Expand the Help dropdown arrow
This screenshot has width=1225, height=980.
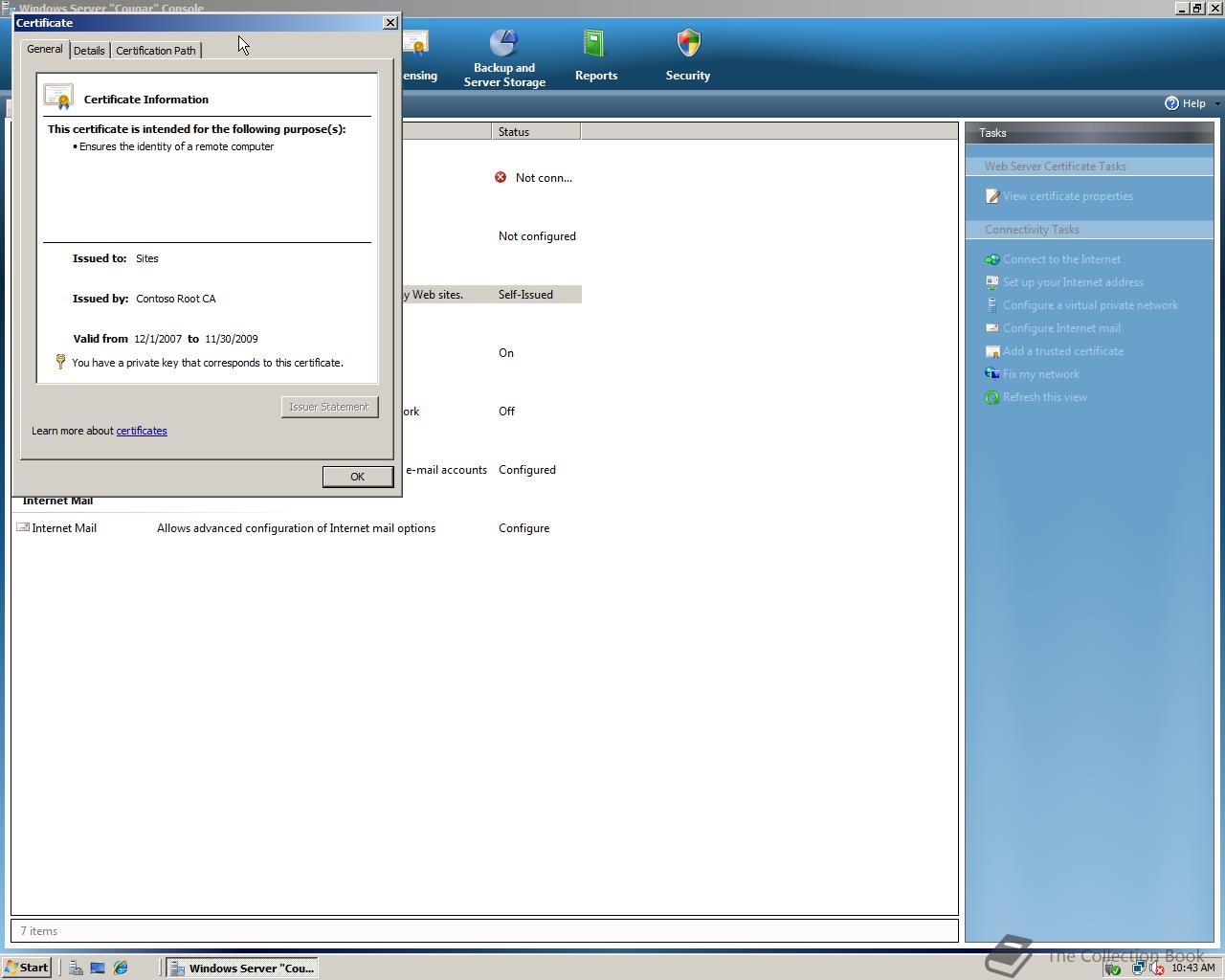(1217, 103)
